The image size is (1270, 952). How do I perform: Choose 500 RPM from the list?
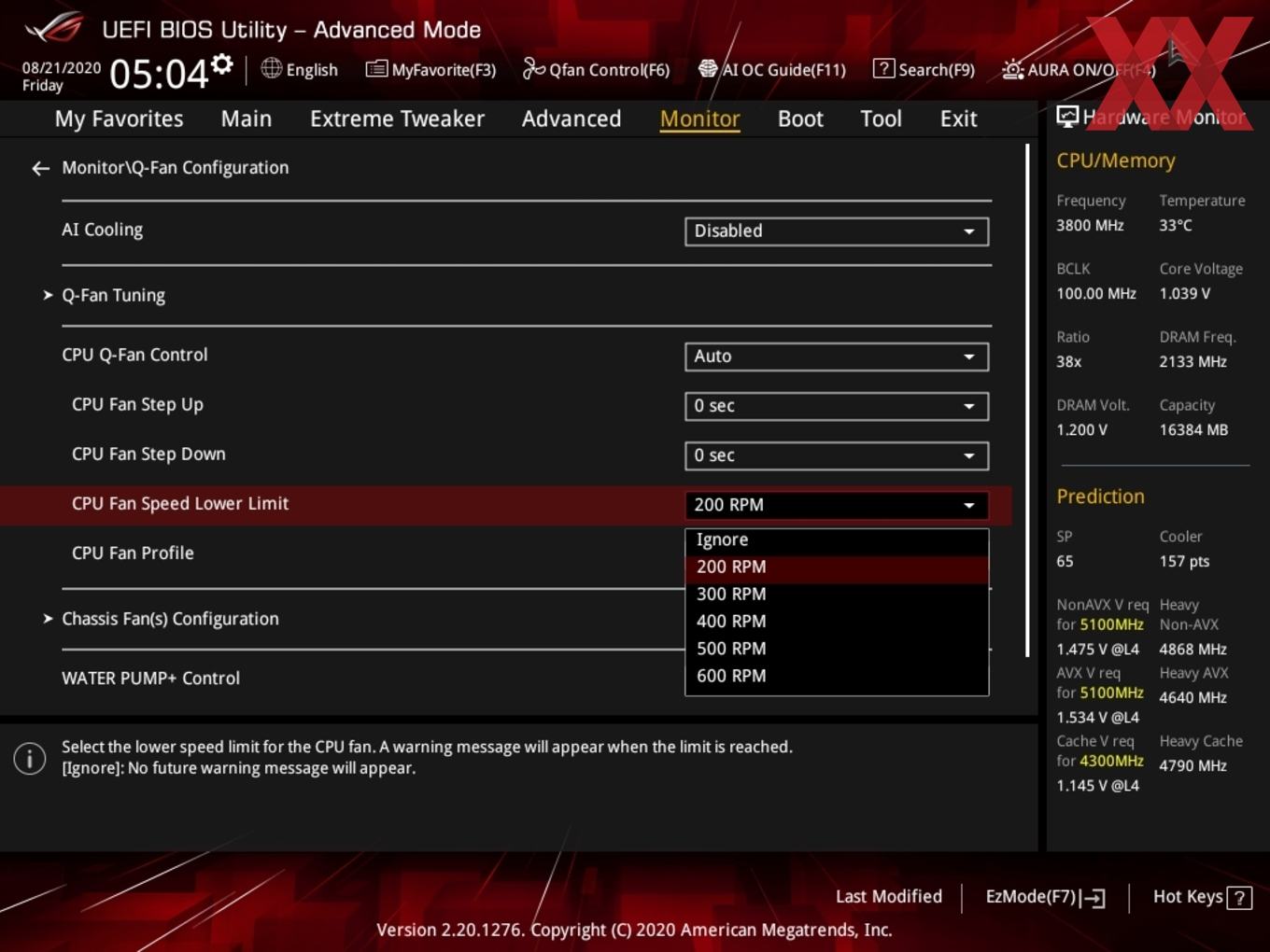837,649
